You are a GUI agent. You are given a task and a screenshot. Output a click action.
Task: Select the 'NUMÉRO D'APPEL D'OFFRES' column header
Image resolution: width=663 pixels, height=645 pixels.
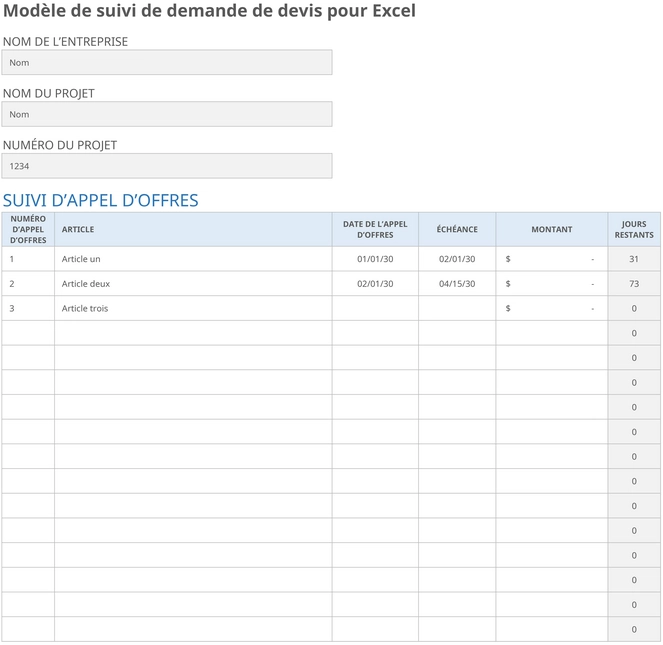coord(28,229)
